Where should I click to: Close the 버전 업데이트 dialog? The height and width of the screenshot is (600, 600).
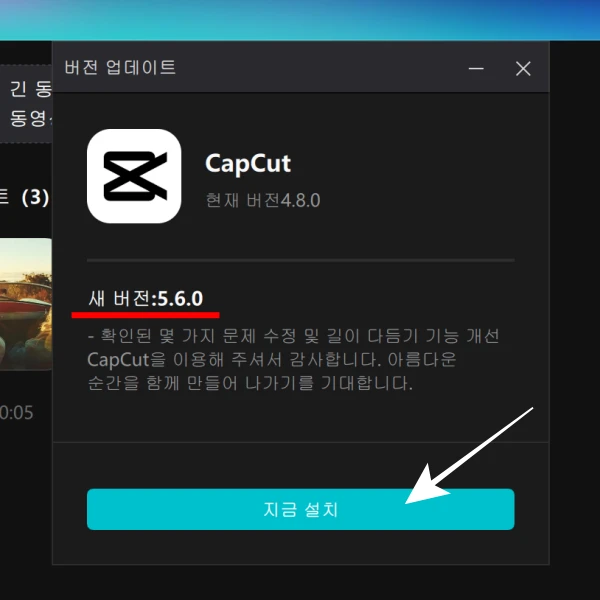click(523, 68)
